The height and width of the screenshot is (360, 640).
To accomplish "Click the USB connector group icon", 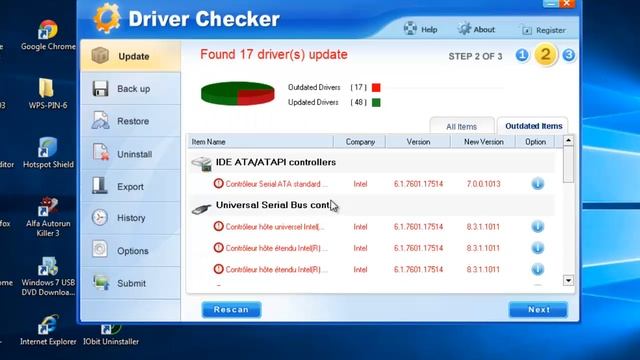I will [201, 209].
